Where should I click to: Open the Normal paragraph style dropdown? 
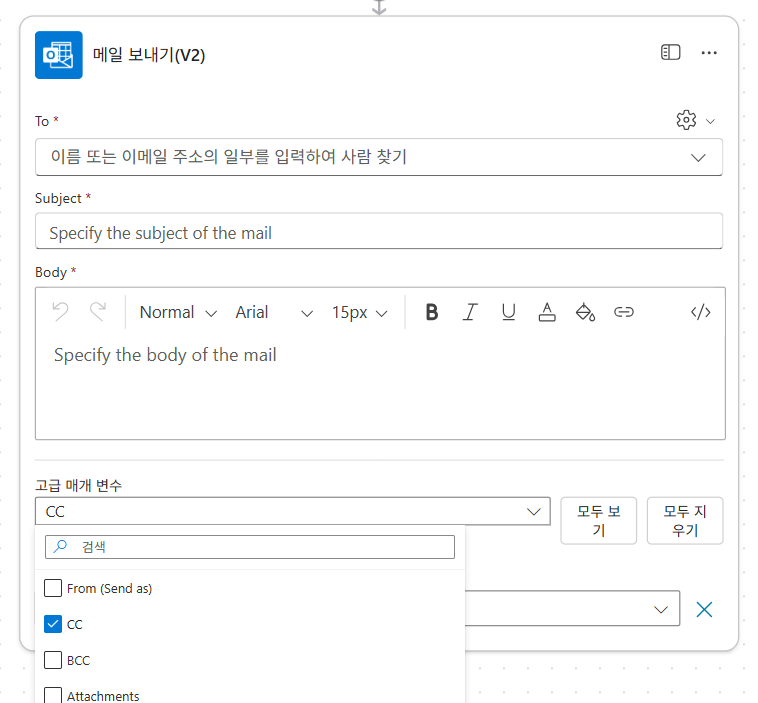[x=178, y=312]
